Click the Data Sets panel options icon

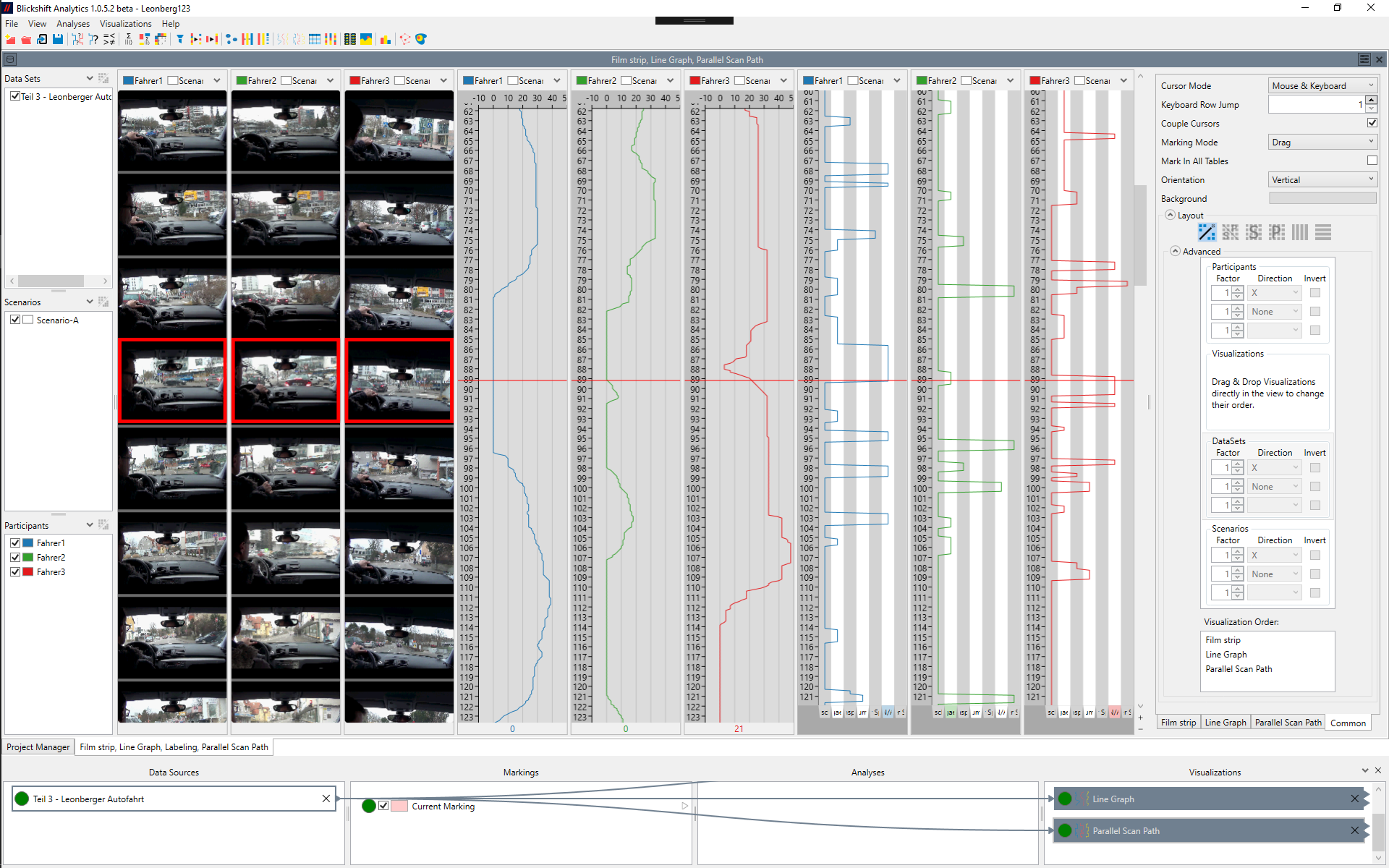(103, 78)
